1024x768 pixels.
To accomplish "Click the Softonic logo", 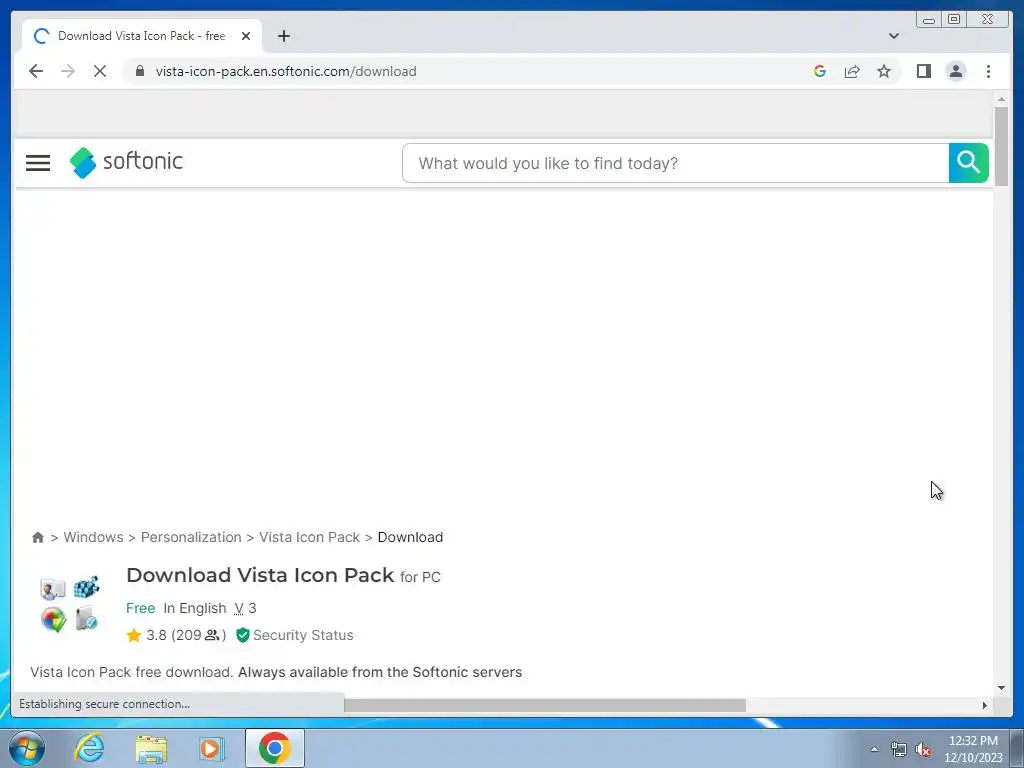I will (x=126, y=162).
